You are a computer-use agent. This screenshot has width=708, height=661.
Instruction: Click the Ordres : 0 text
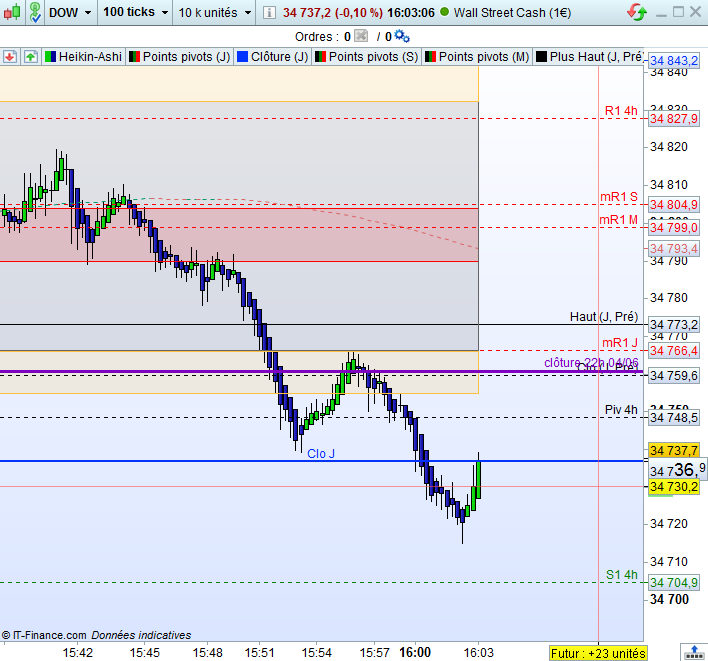[322, 37]
